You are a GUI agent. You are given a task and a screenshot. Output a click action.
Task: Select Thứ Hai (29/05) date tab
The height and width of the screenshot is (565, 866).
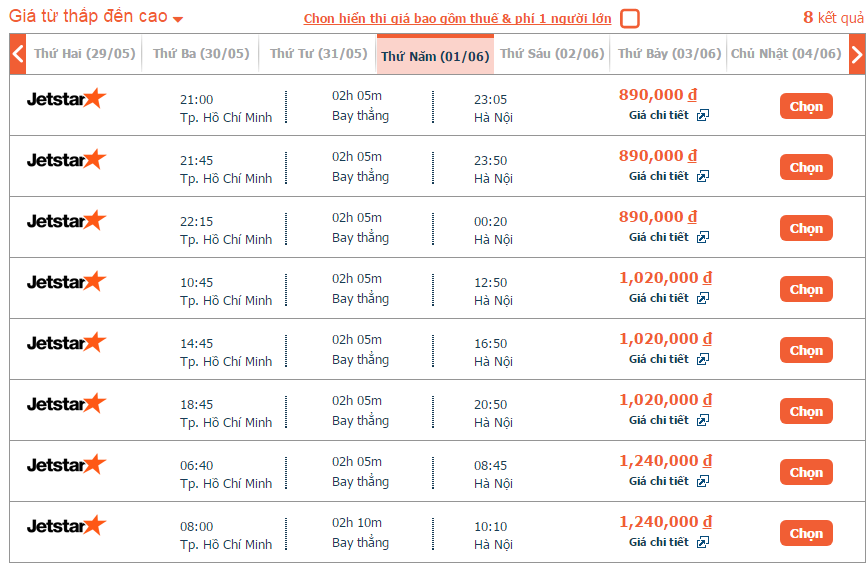point(85,54)
